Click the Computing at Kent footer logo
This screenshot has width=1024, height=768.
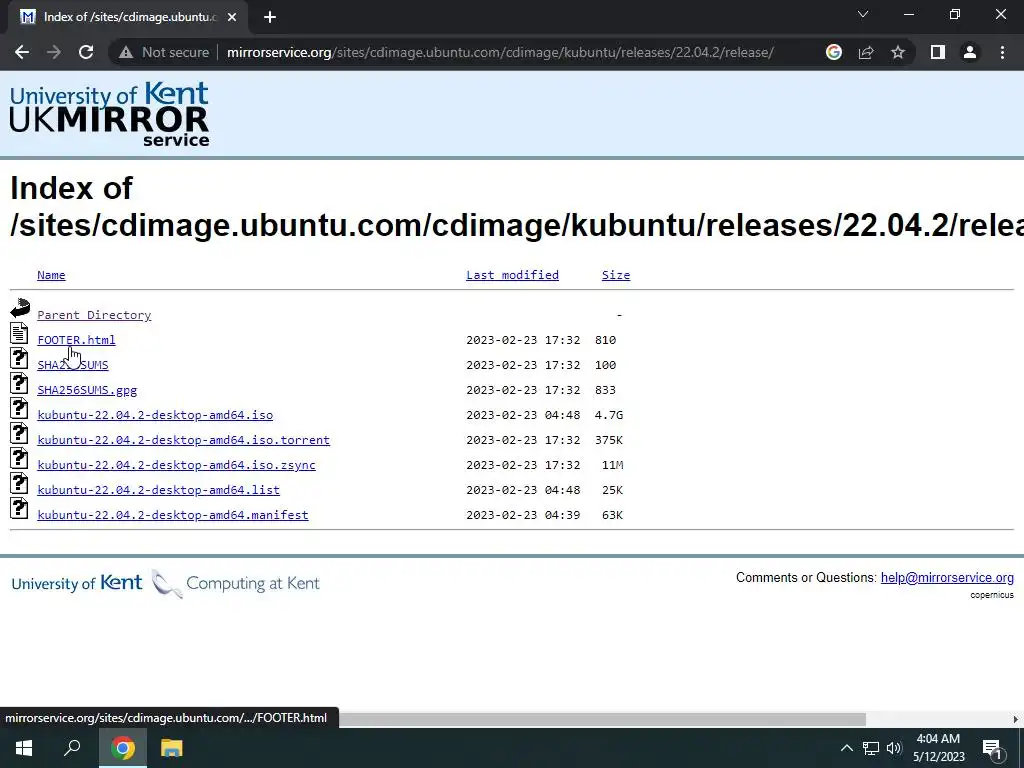(x=236, y=583)
